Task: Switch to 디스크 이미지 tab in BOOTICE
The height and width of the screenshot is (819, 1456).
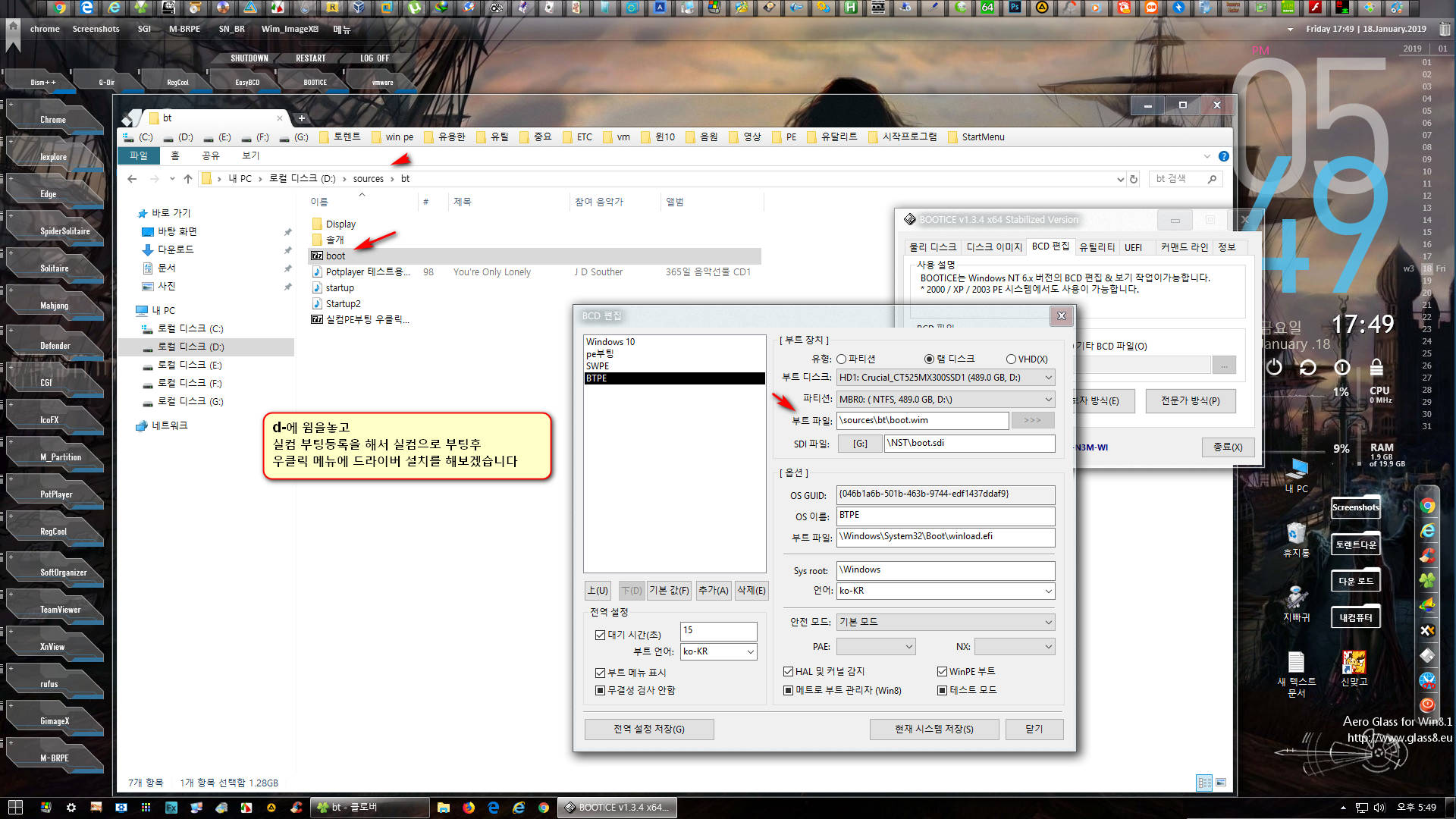Action: click(x=993, y=247)
